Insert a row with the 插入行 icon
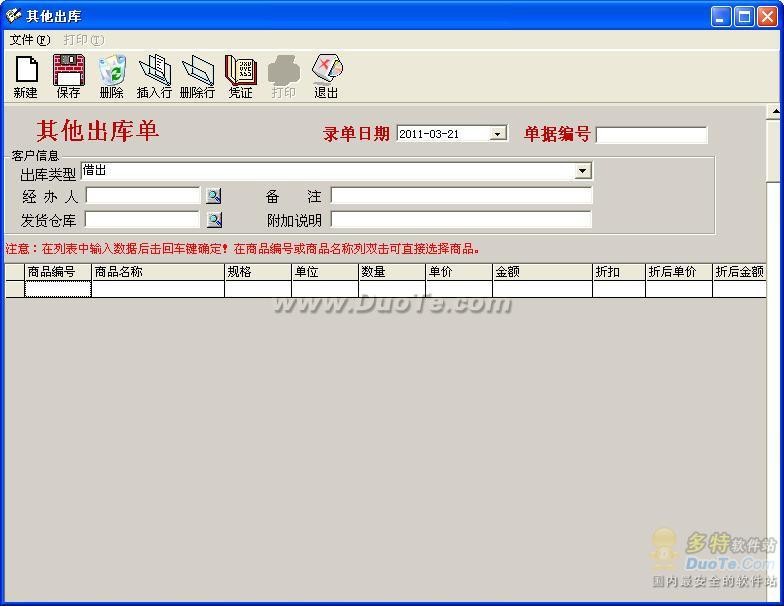Image resolution: width=784 pixels, height=606 pixels. click(x=154, y=77)
